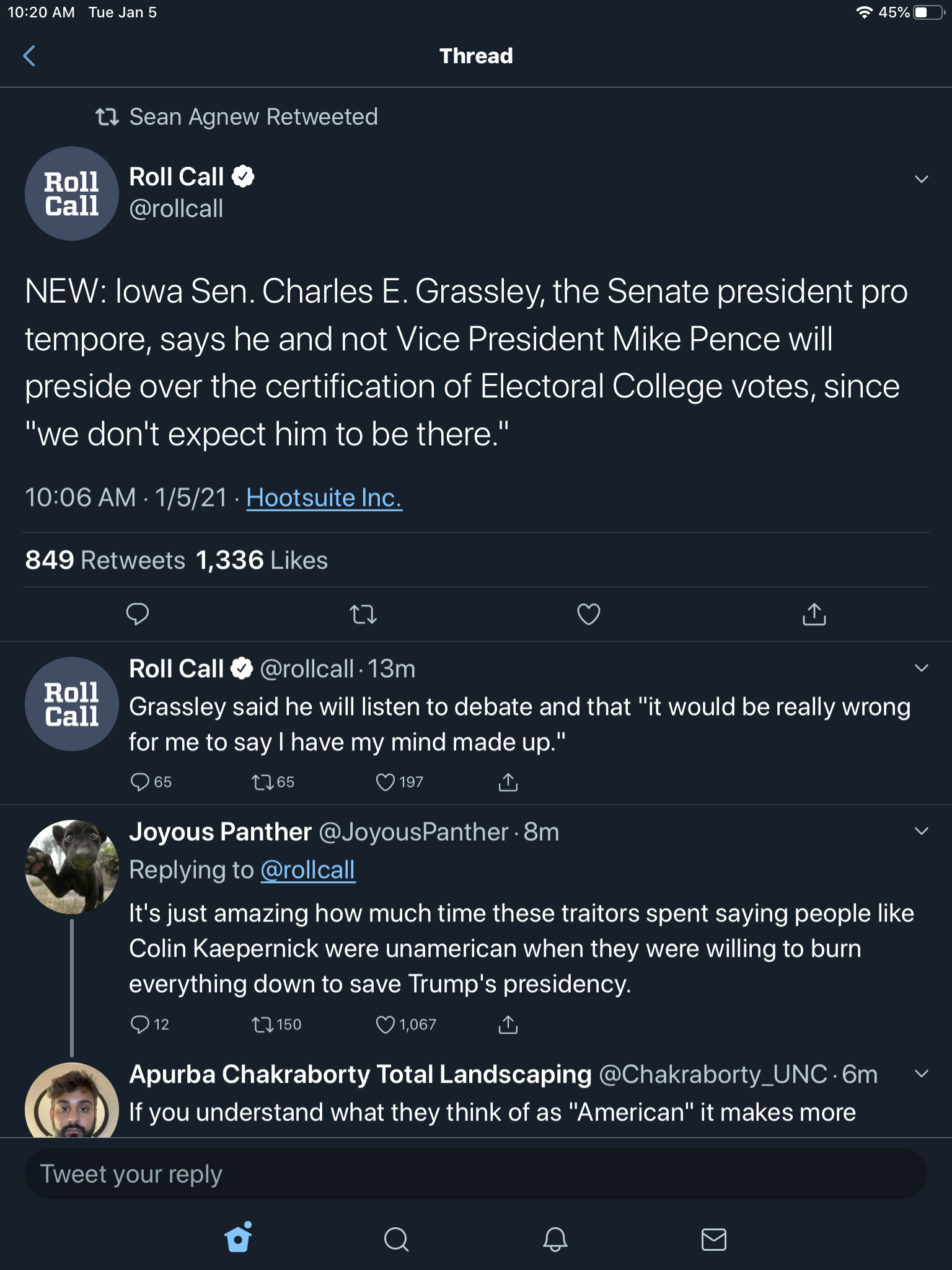Like the main Roll Call tweet
This screenshot has height=1270, width=952.
click(x=588, y=614)
